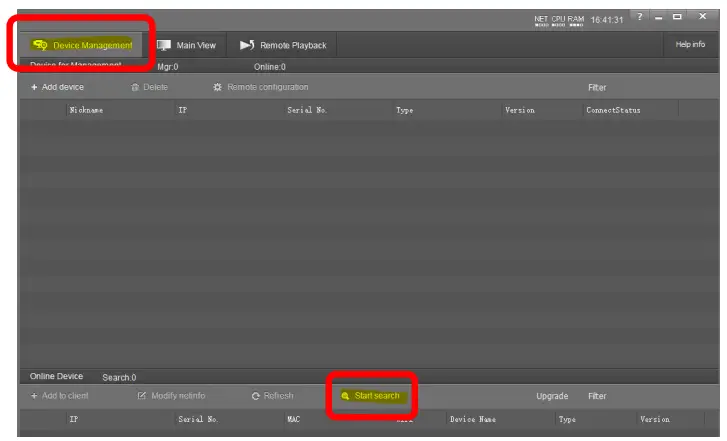Sort managed devices by Type column

click(x=404, y=110)
